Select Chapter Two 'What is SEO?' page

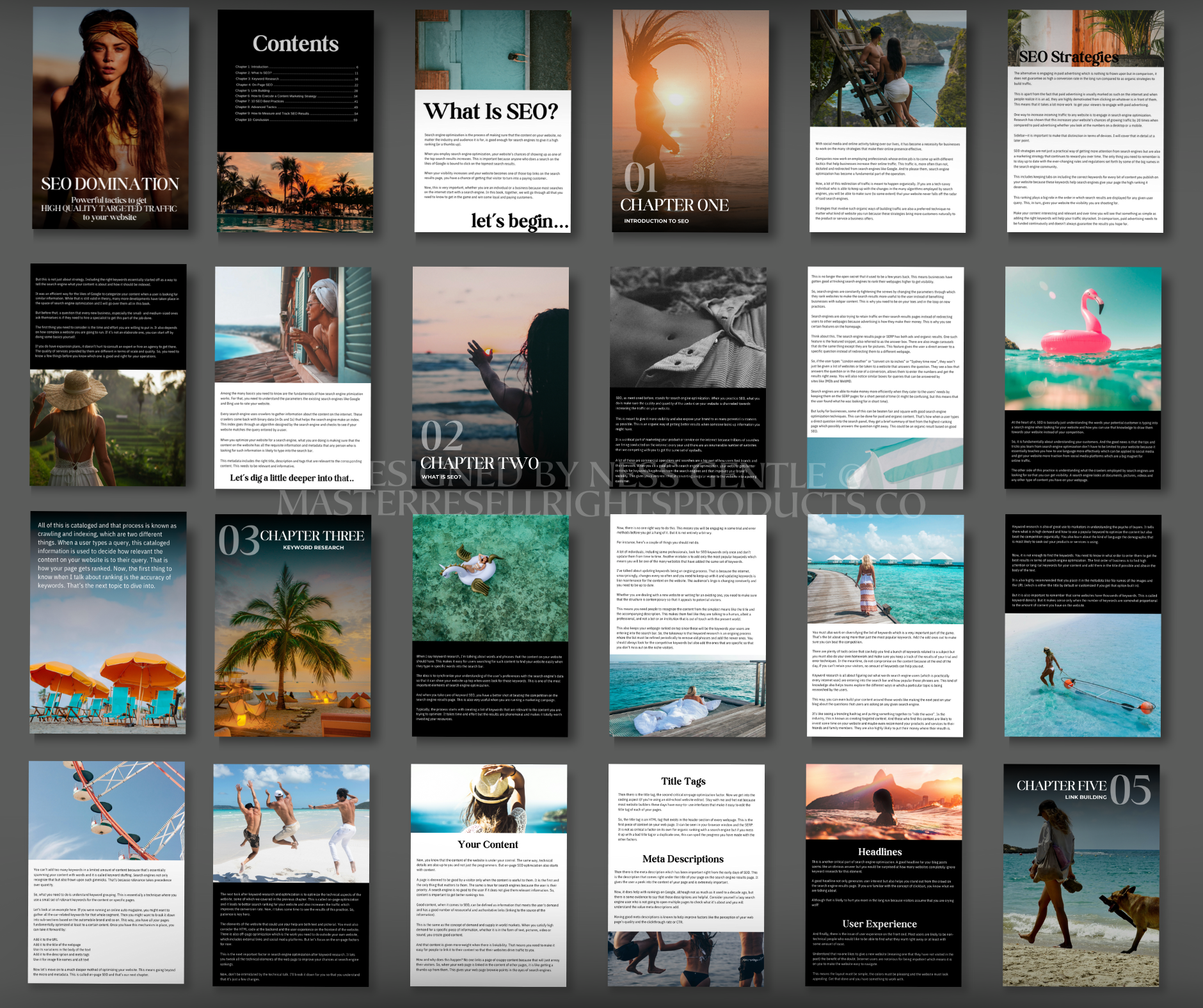point(490,377)
